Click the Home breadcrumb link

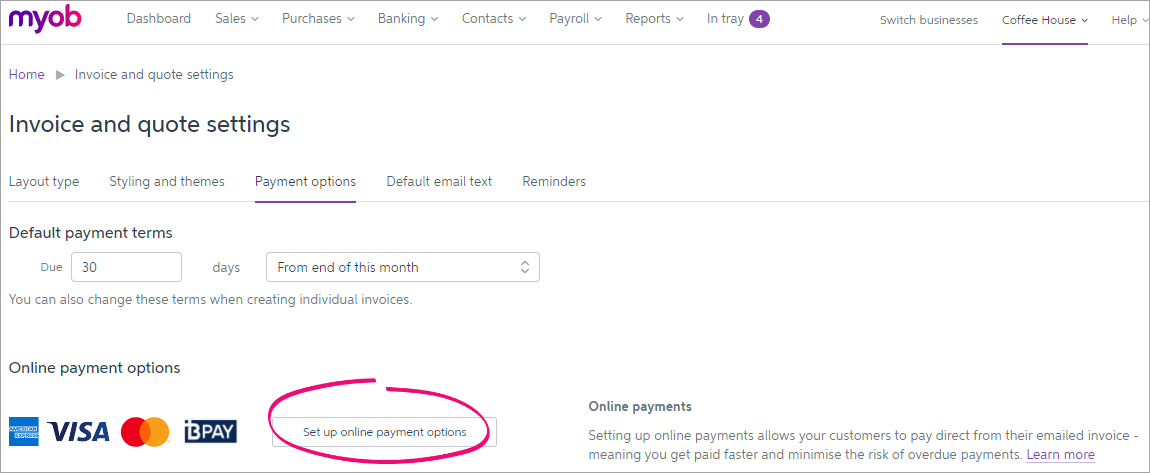click(x=27, y=75)
